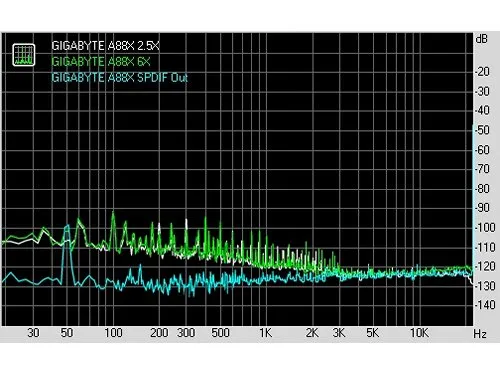The width and height of the screenshot is (500, 375).
Task: Click the "-130" dB axis value
Action: [x=485, y=286]
